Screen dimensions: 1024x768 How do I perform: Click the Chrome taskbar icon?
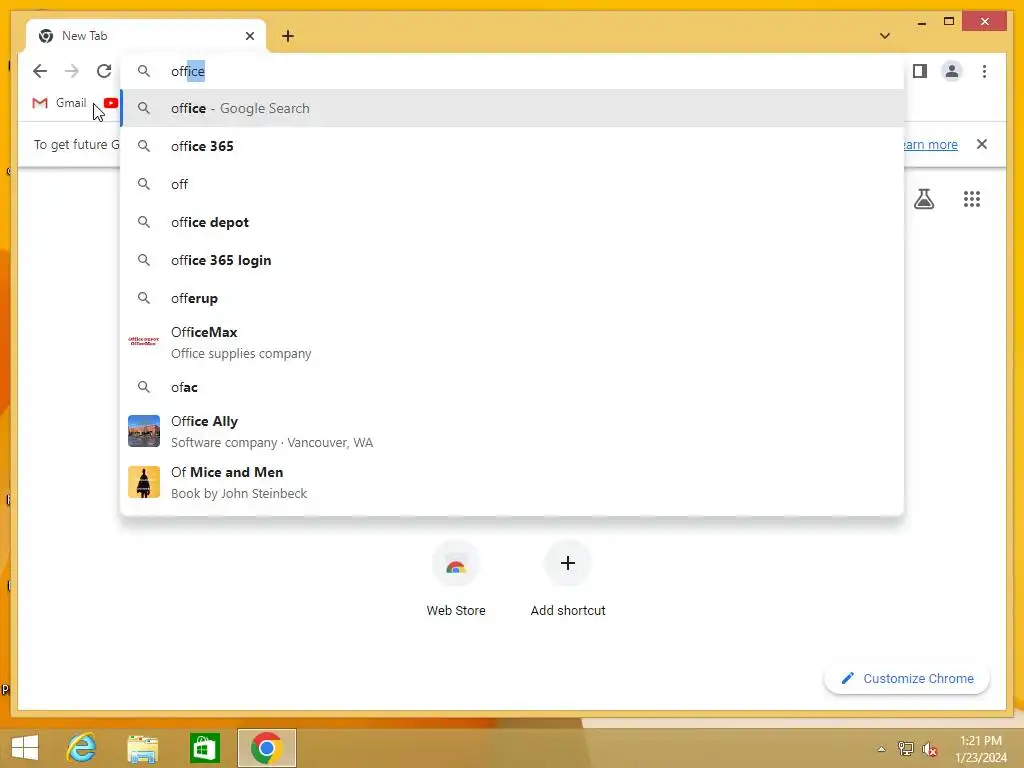point(266,748)
